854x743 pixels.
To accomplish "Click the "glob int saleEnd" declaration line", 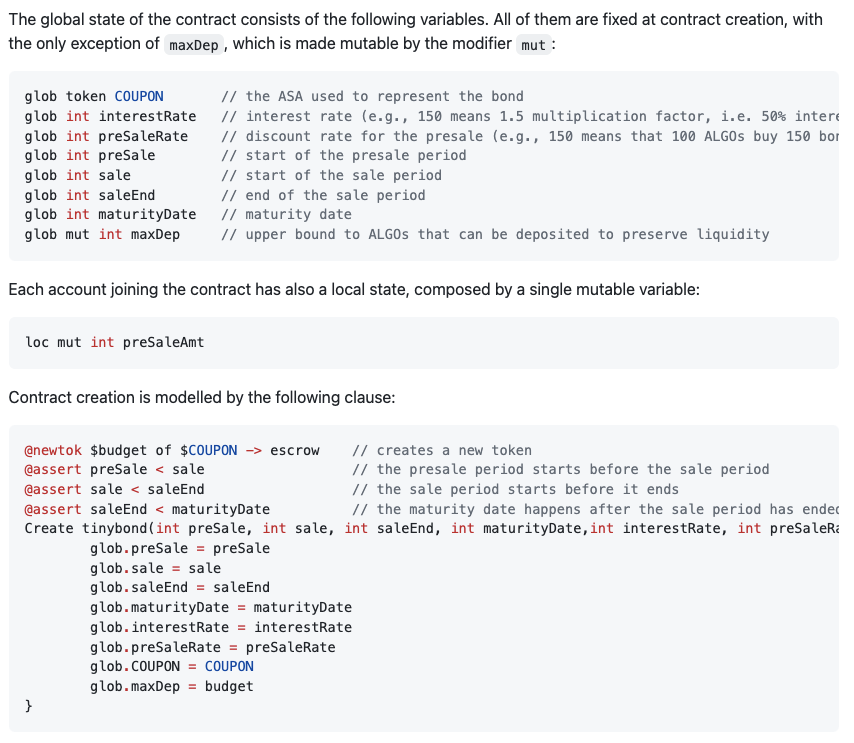I will click(x=90, y=195).
